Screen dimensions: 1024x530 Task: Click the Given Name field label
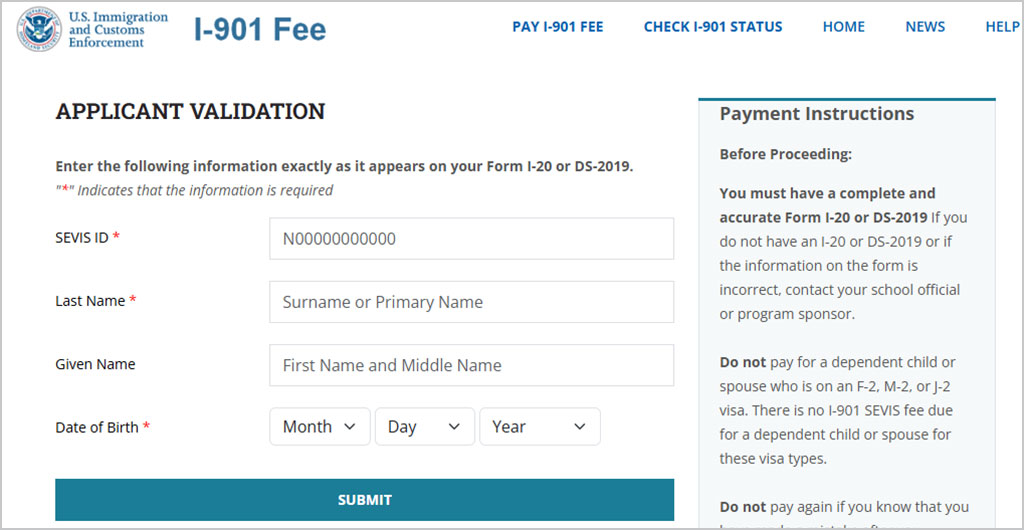(x=95, y=364)
